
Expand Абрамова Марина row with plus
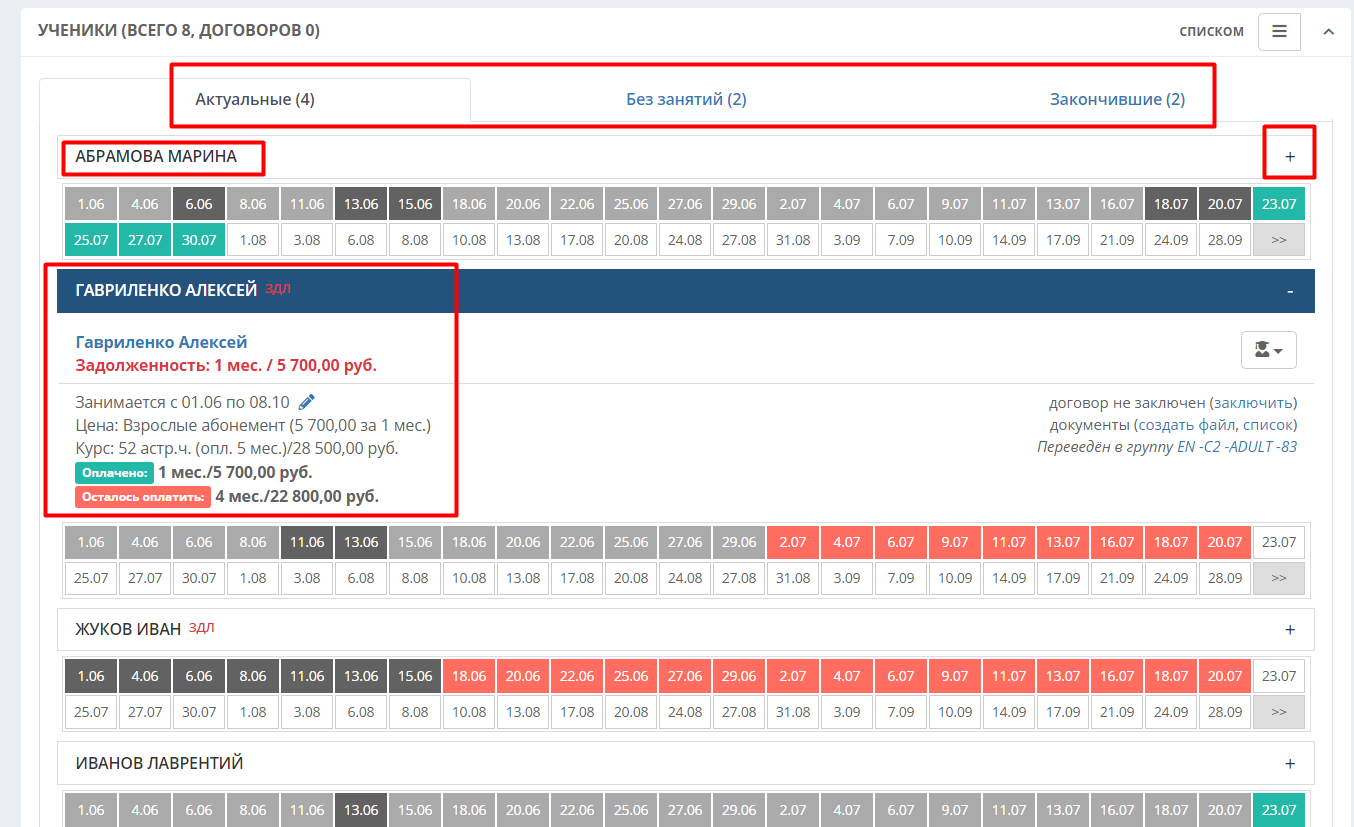(1290, 157)
